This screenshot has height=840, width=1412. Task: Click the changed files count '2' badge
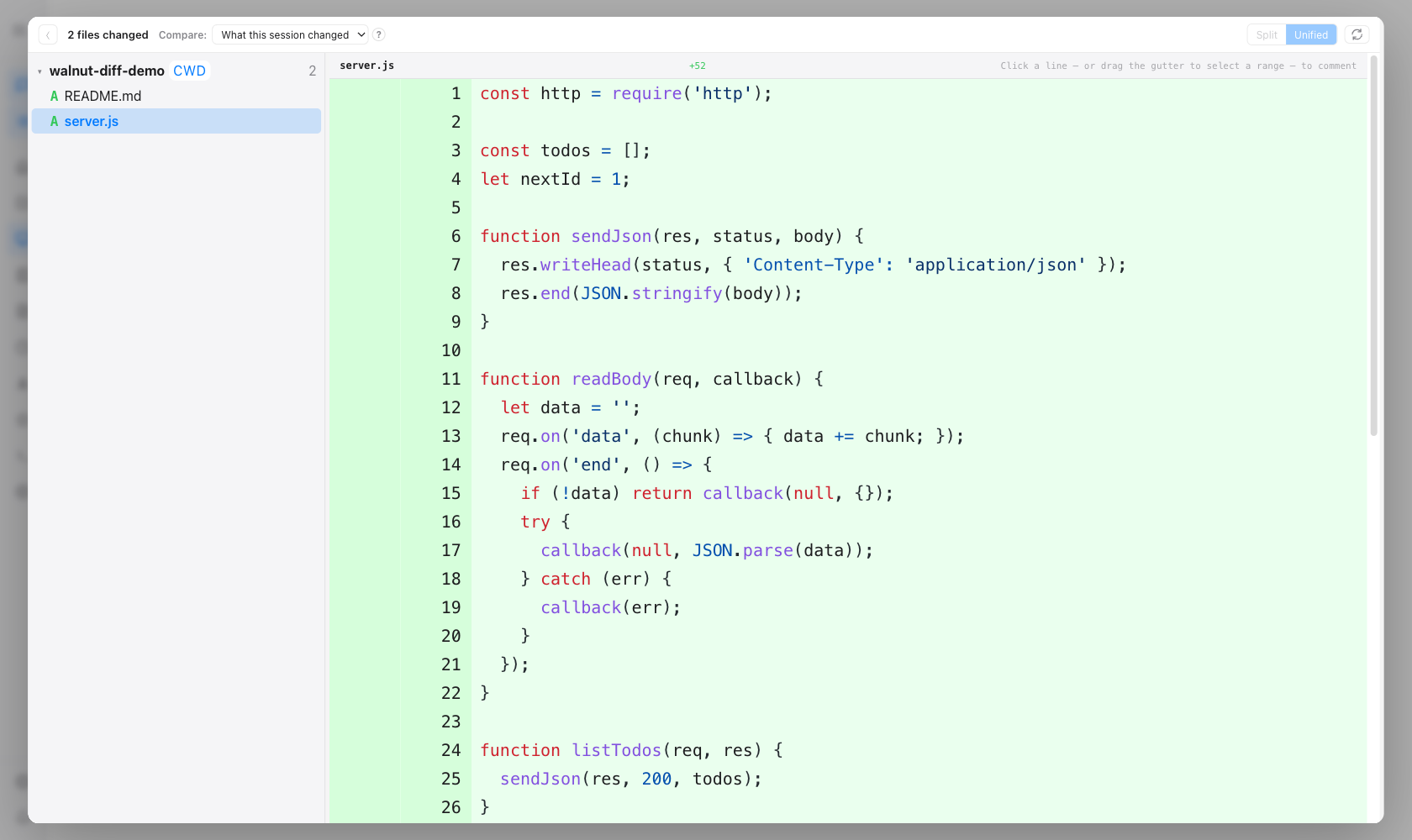(313, 71)
